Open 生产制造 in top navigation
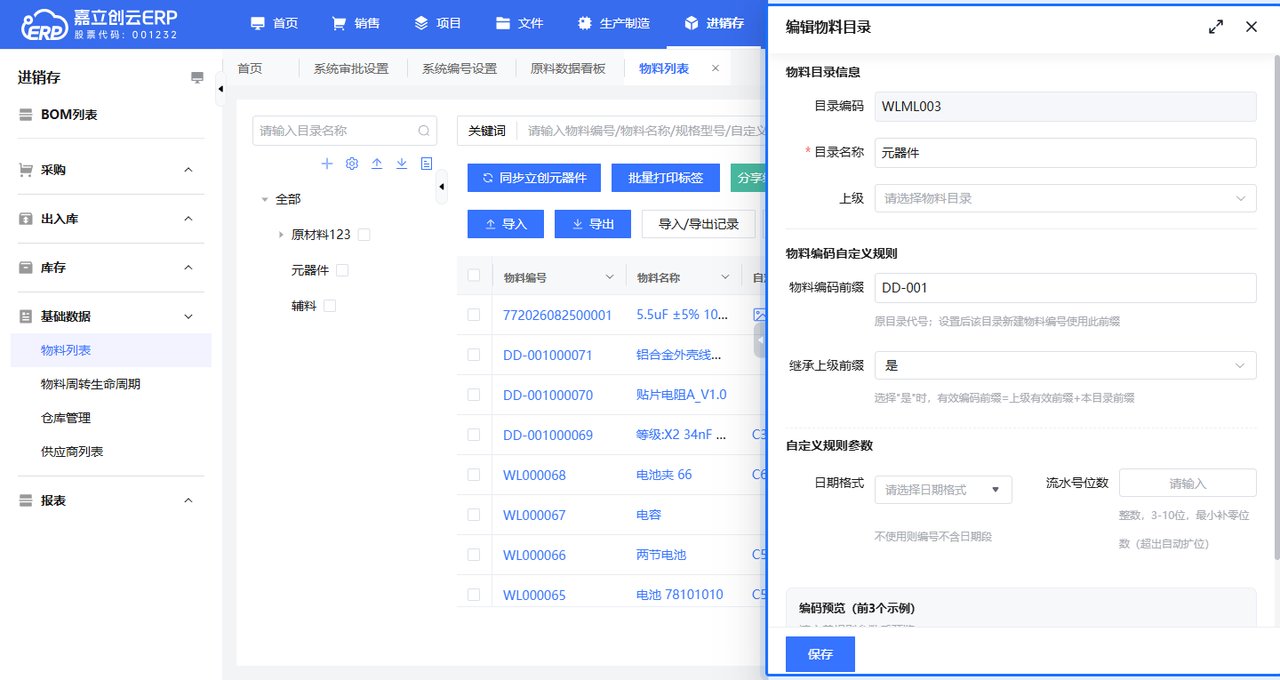The width and height of the screenshot is (1280, 680). [x=614, y=23]
